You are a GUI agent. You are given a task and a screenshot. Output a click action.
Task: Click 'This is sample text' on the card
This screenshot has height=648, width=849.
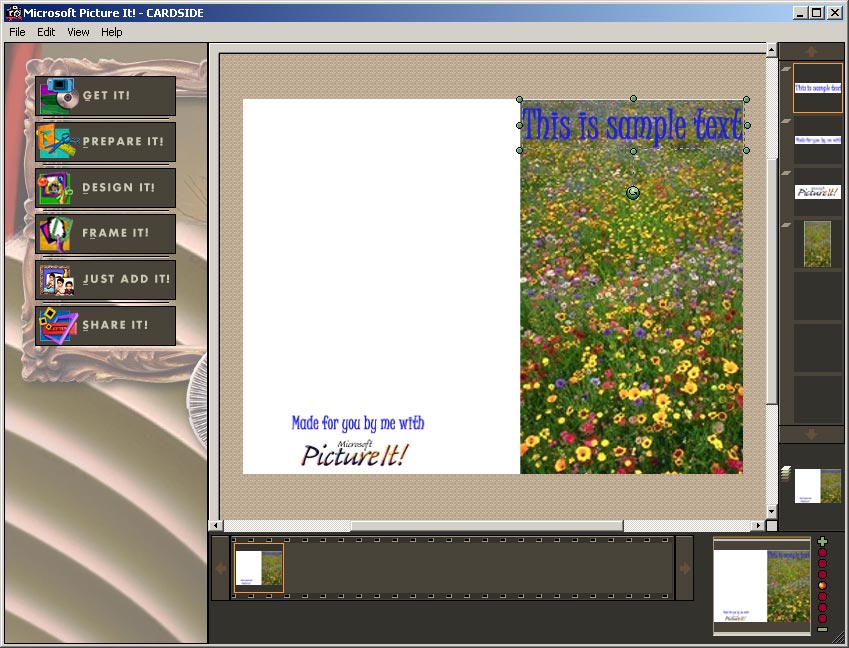coord(632,125)
